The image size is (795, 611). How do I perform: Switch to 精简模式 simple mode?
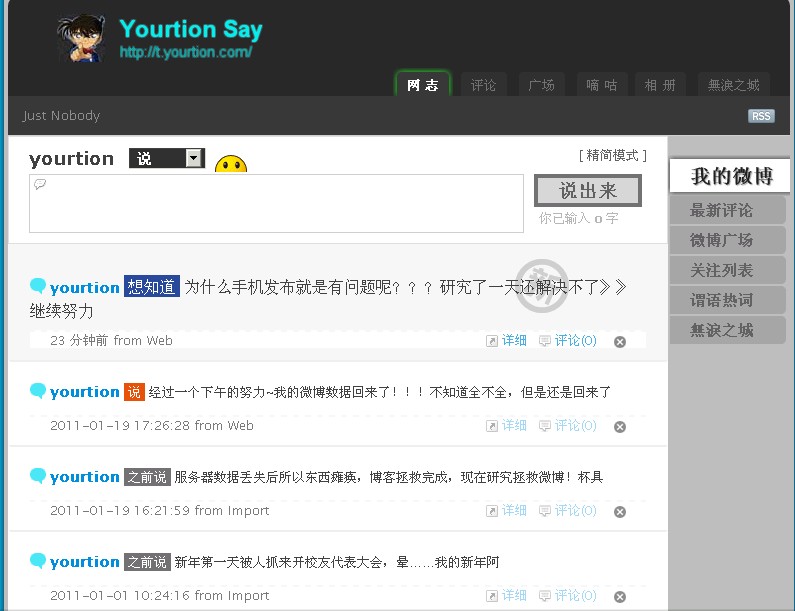pos(612,155)
